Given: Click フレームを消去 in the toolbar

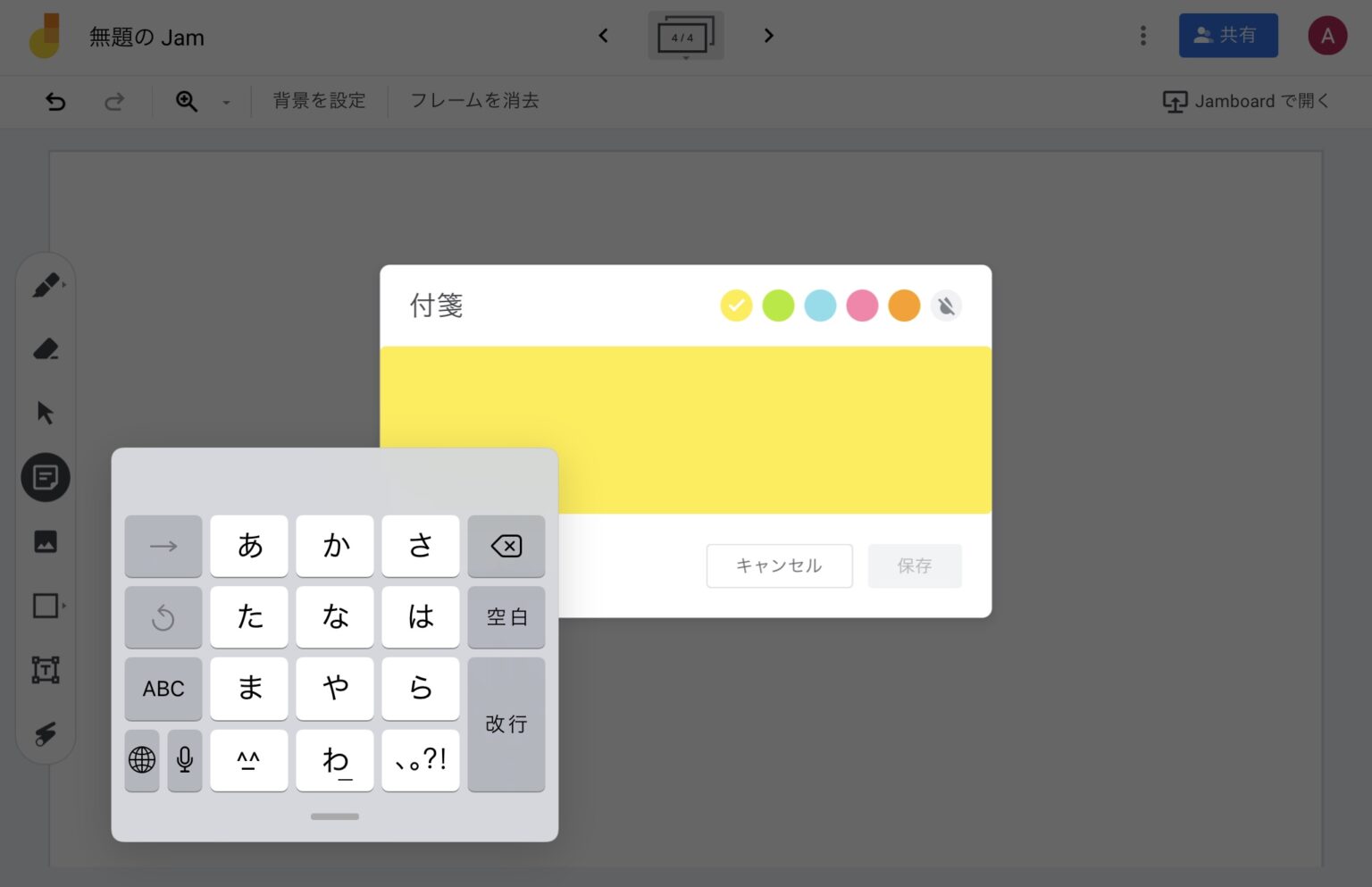Looking at the screenshot, I should pos(474,101).
